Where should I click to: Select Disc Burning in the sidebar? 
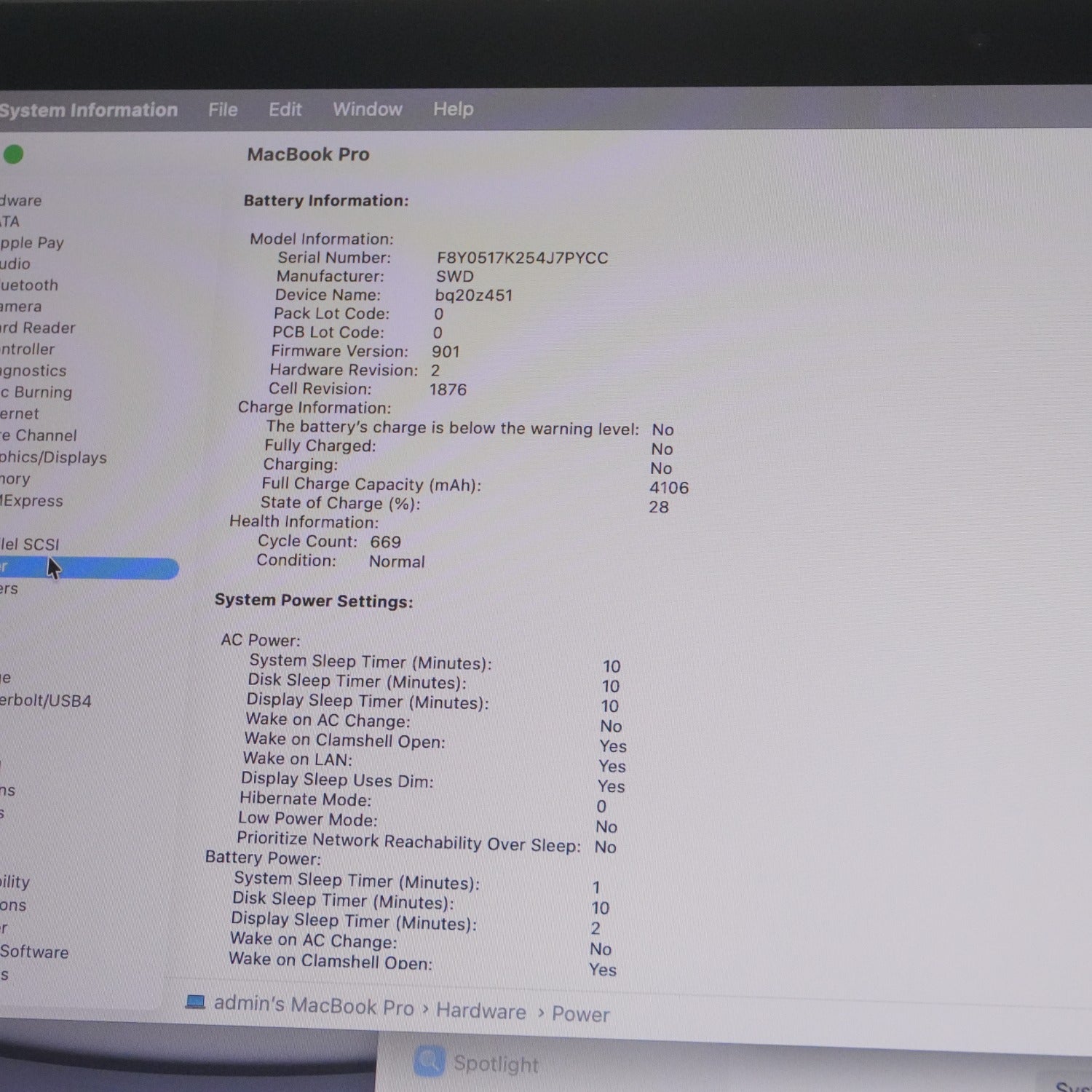tap(36, 392)
